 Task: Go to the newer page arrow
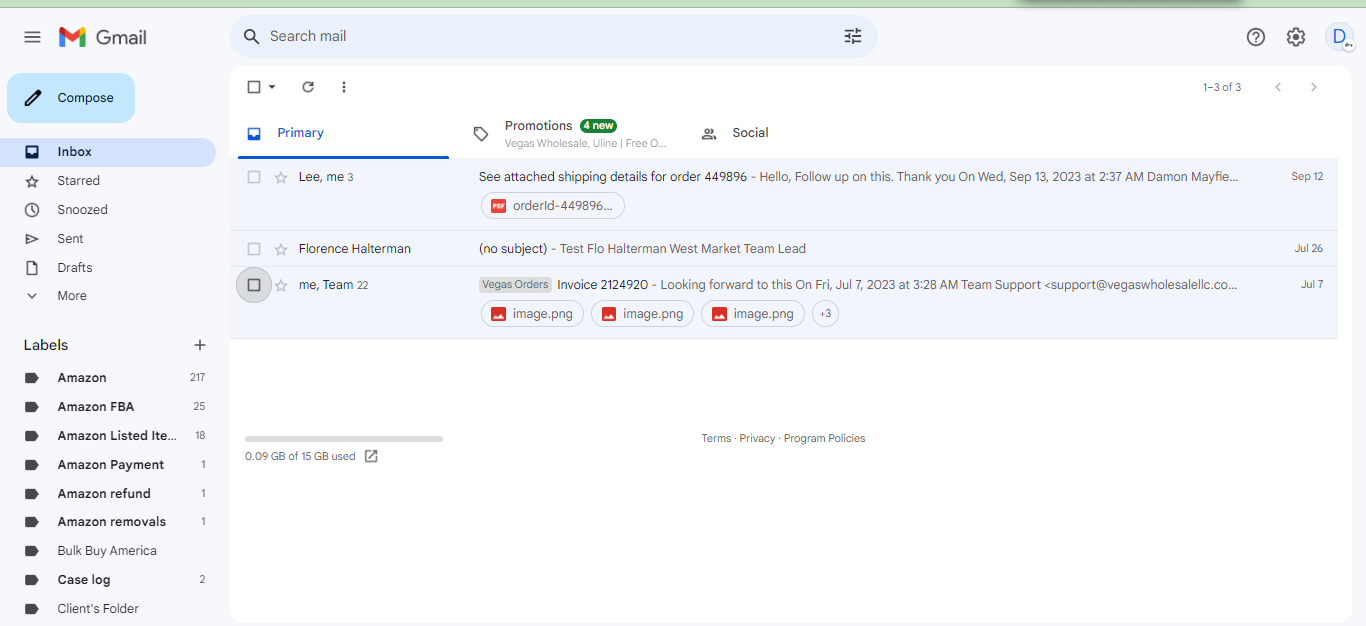(x=1278, y=87)
